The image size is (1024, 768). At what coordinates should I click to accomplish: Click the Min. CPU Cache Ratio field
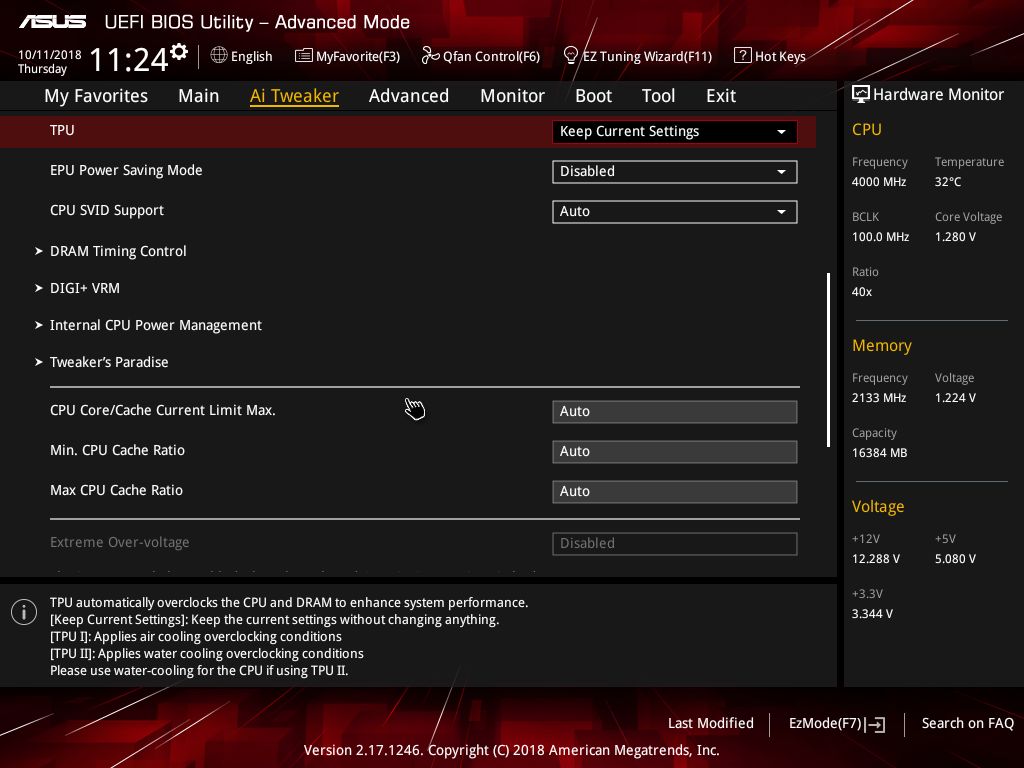(675, 451)
